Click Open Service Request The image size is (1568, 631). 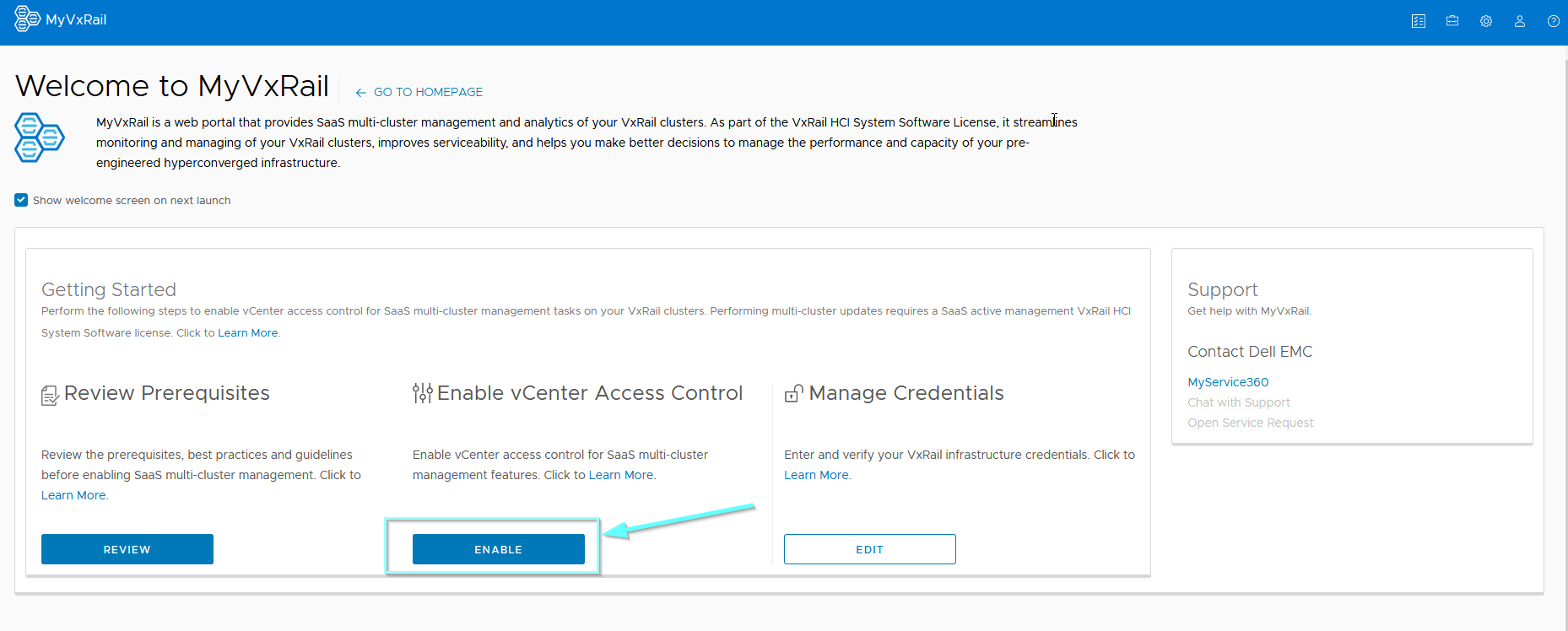tap(1251, 423)
